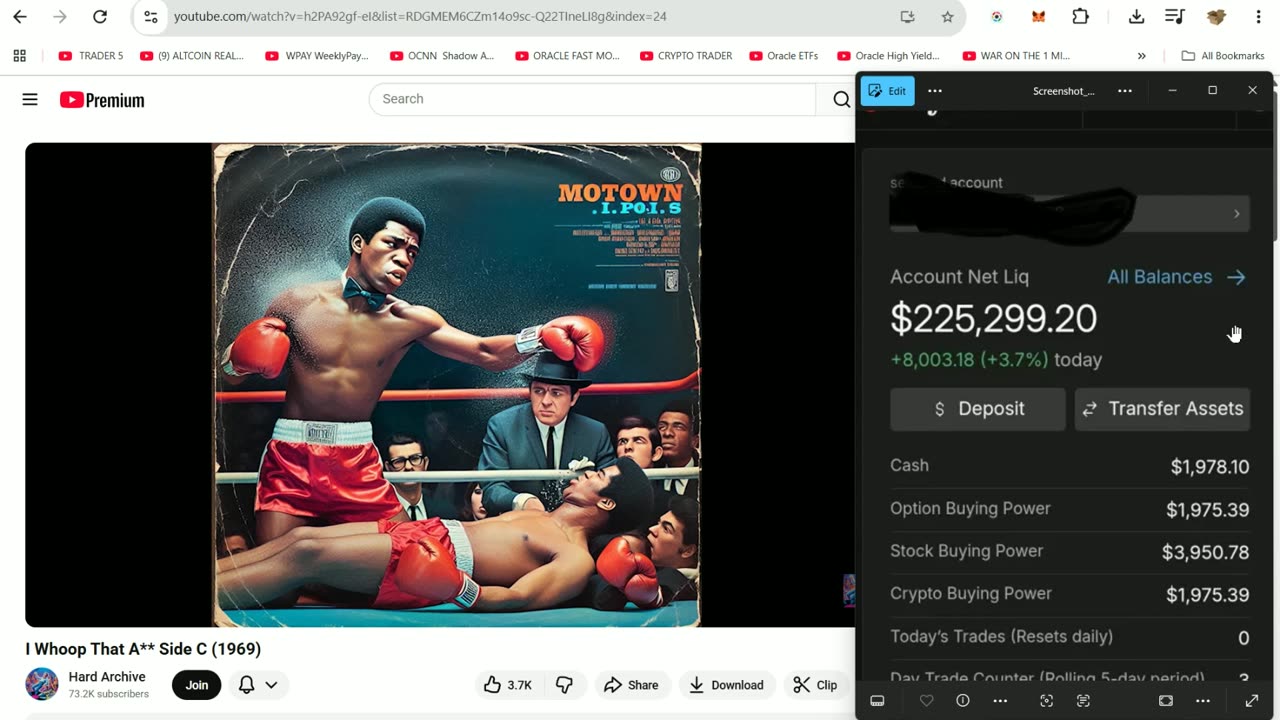Click the Transfer Assets button
The width and height of the screenshot is (1280, 720).
click(1162, 409)
